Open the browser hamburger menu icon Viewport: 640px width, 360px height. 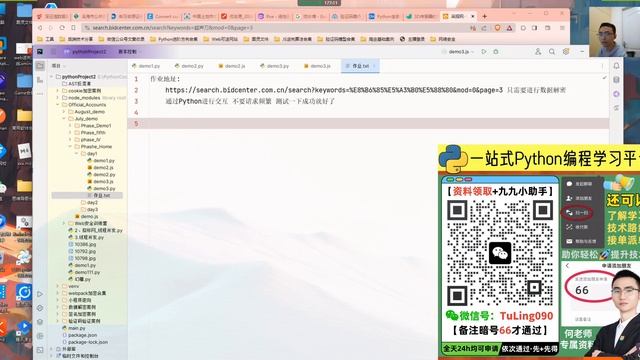click(562, 28)
